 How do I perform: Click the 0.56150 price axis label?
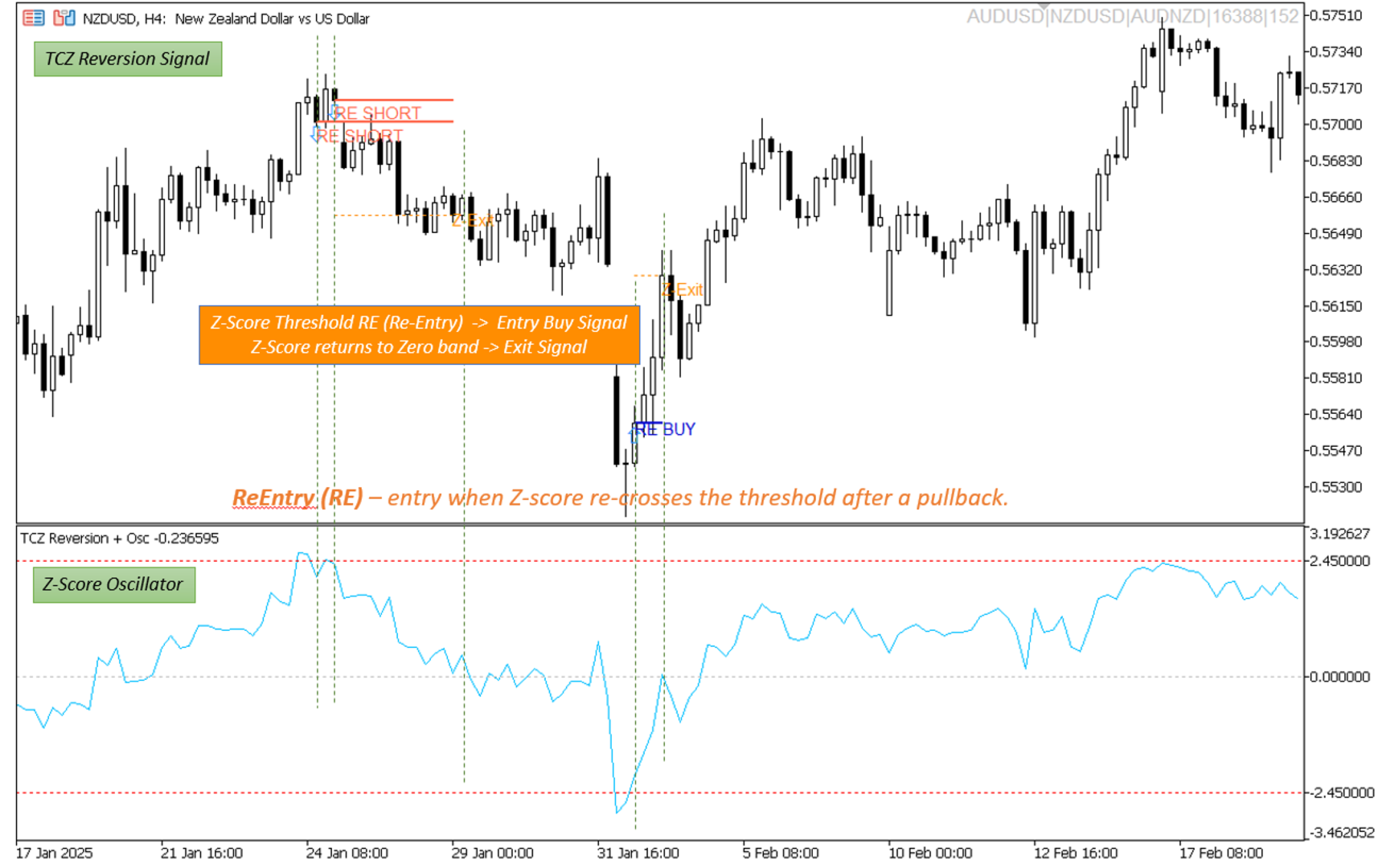click(x=1336, y=305)
